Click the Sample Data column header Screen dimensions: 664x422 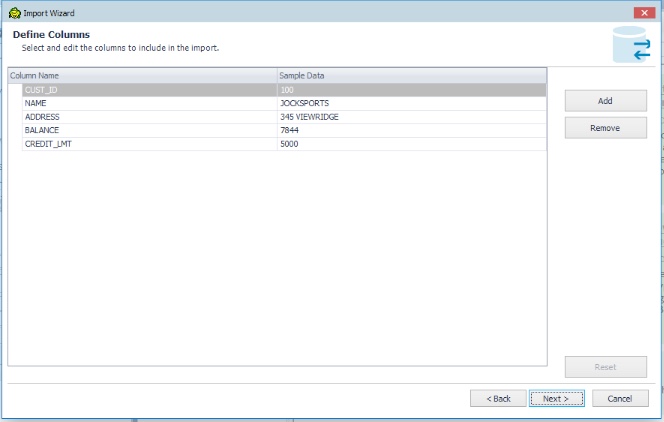point(411,75)
